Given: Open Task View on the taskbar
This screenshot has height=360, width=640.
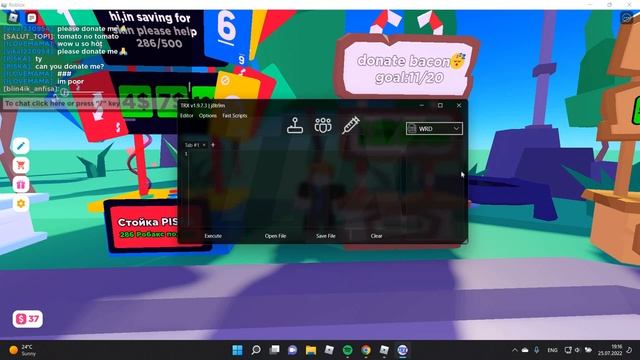Looking at the screenshot, I should (x=274, y=350).
